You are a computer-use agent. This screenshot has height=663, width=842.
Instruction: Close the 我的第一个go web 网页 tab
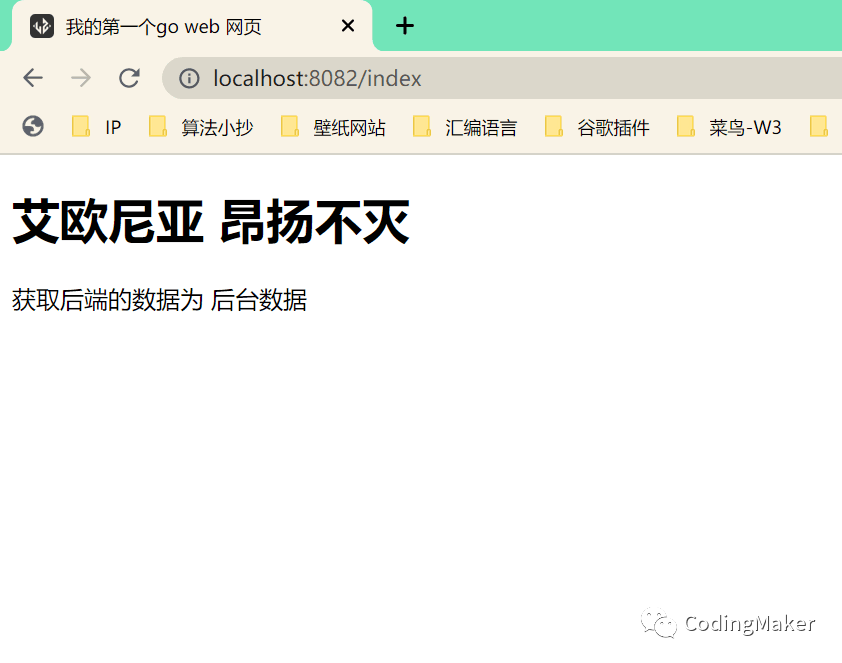pos(347,26)
